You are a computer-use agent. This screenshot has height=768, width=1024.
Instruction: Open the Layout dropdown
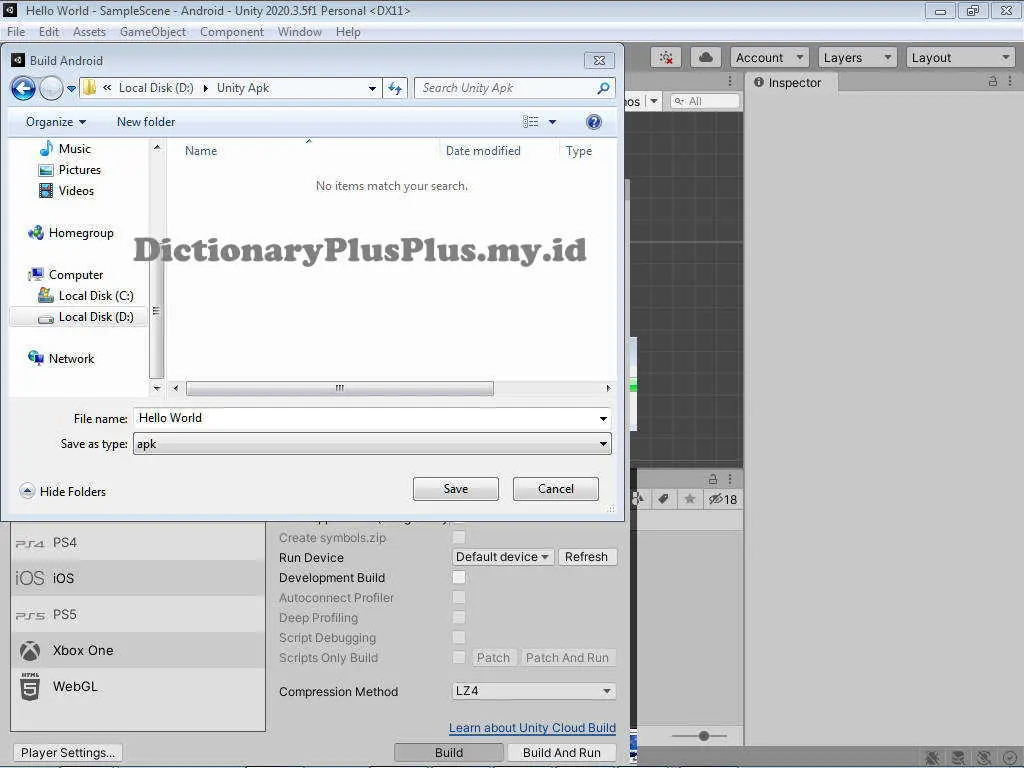pos(960,57)
